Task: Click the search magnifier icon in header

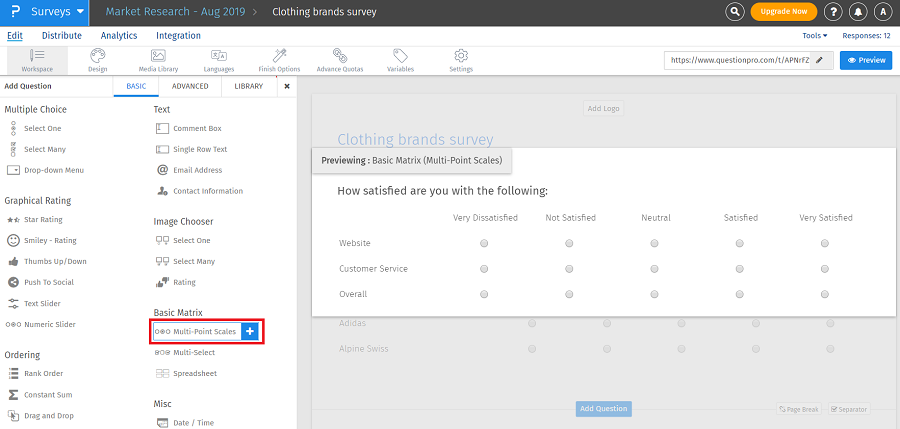Action: click(735, 12)
